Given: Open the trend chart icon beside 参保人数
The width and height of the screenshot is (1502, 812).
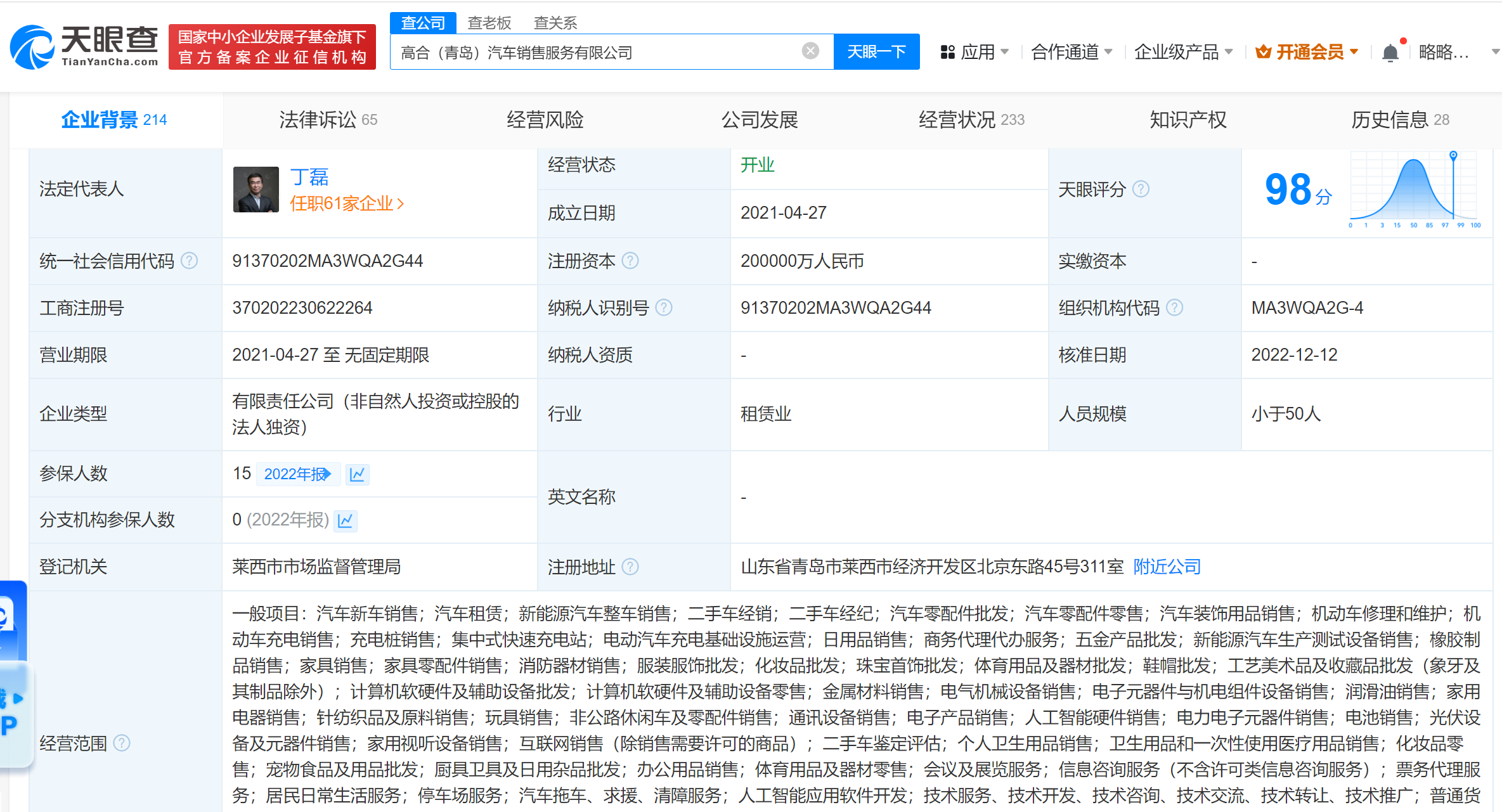Looking at the screenshot, I should (357, 474).
